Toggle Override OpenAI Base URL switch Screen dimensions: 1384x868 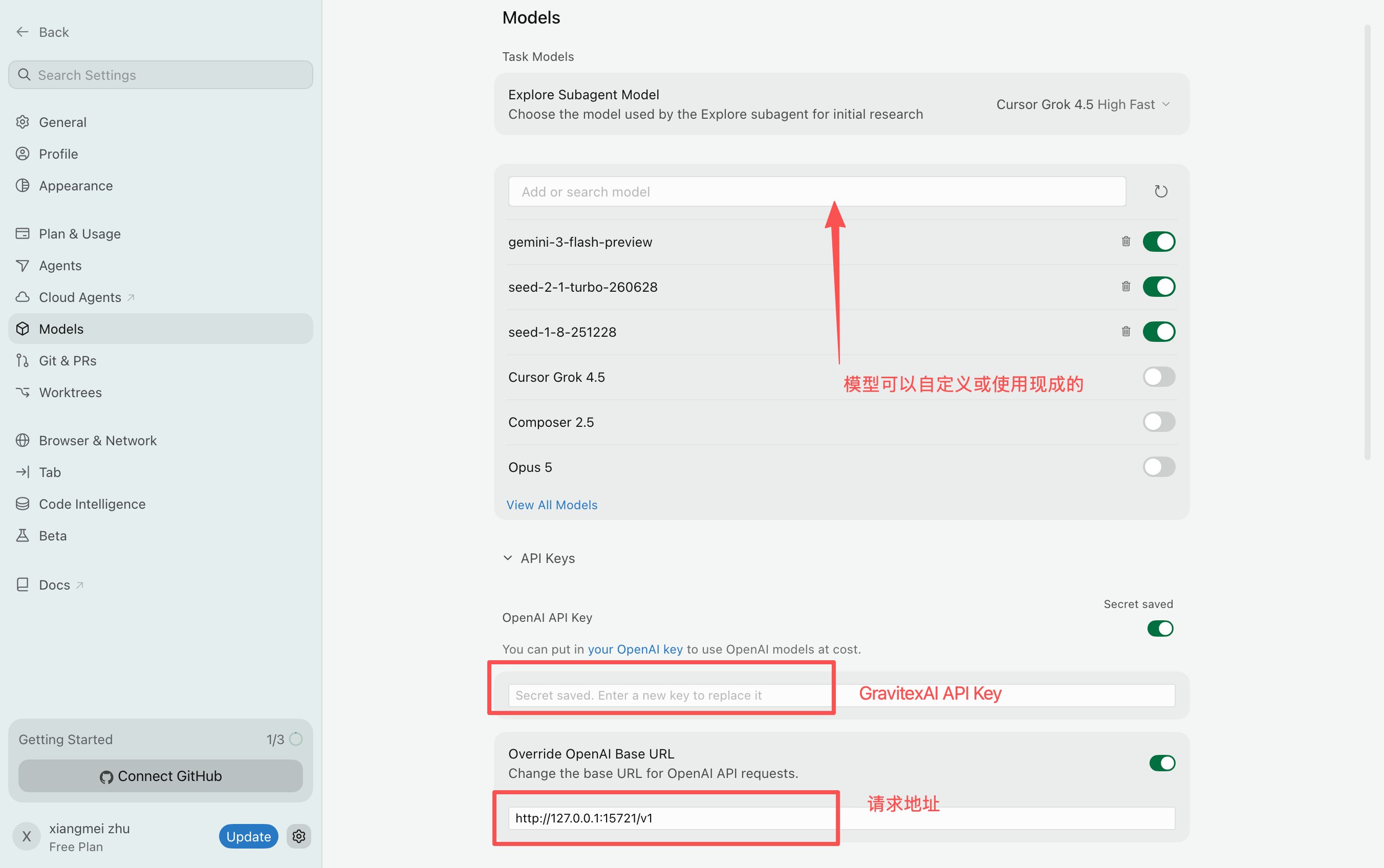[1162, 763]
